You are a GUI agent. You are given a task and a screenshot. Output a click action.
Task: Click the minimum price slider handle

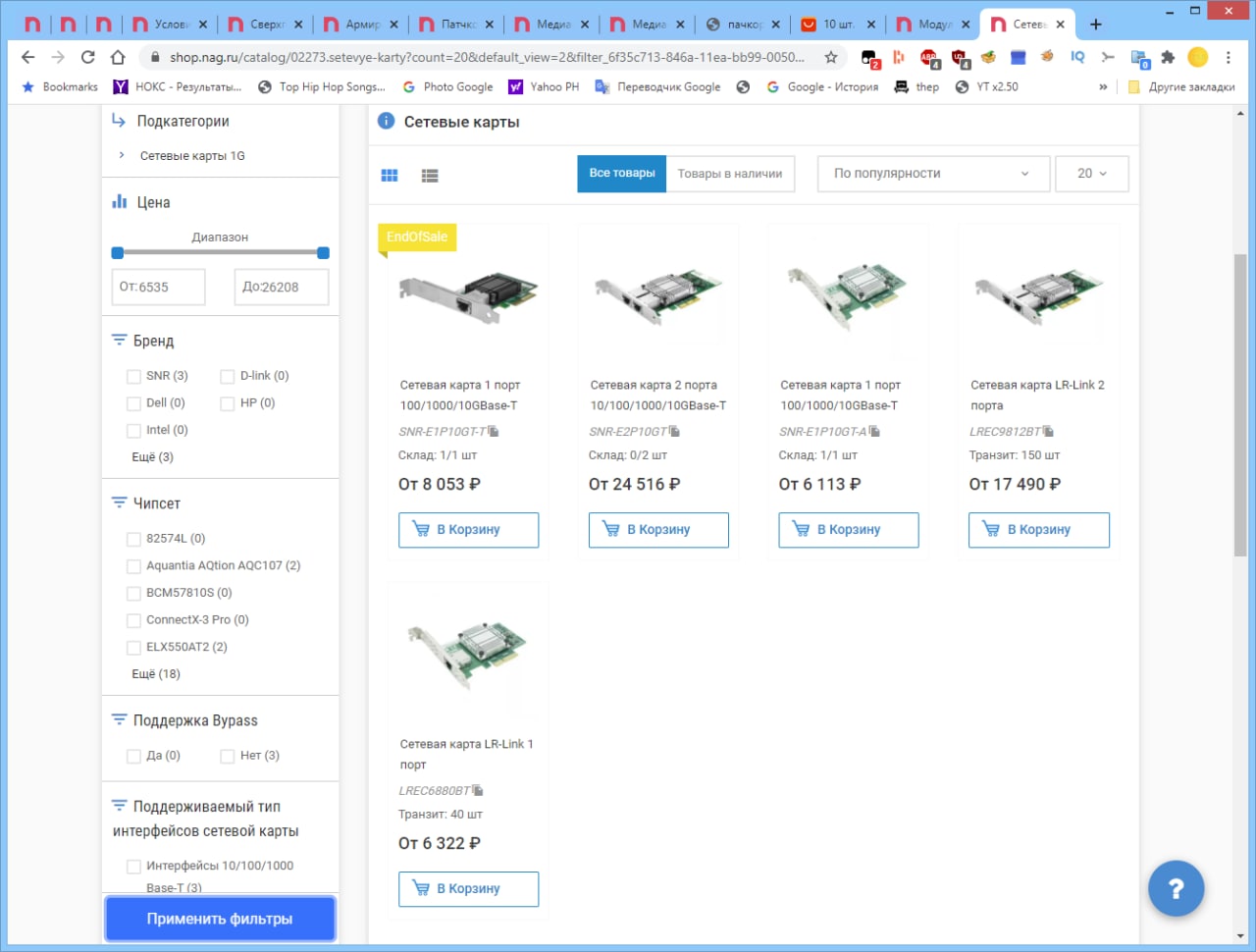coord(118,253)
